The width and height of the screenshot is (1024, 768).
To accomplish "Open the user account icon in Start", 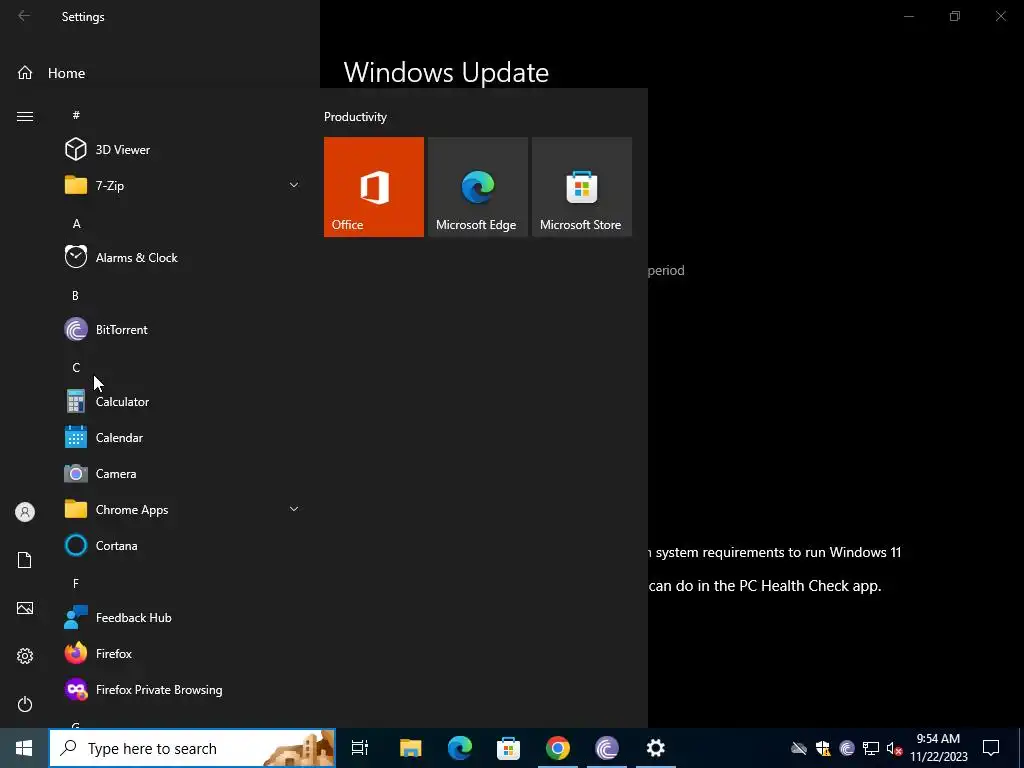I will point(25,512).
